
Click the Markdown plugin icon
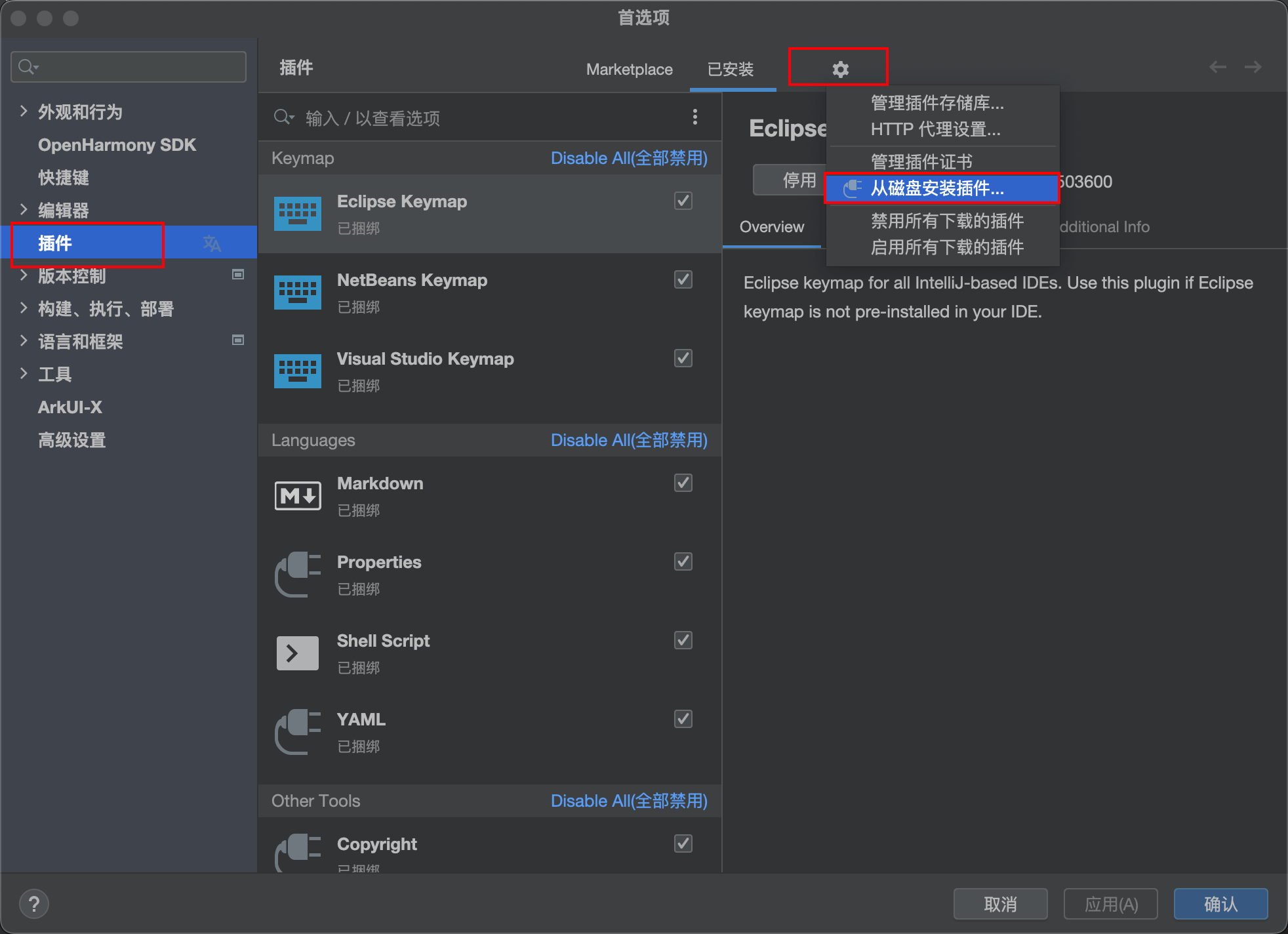297,496
